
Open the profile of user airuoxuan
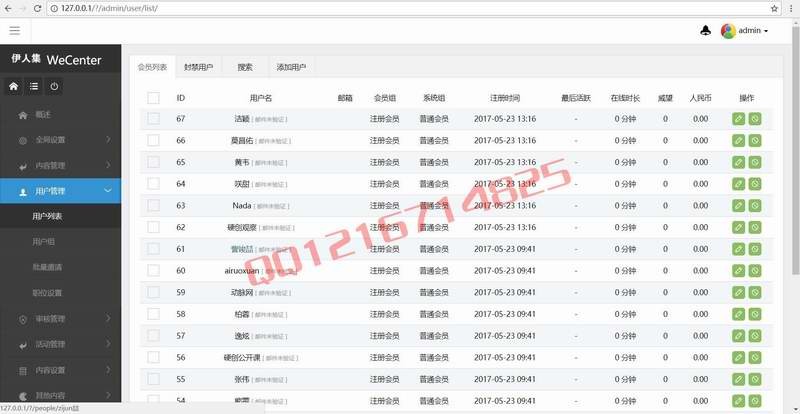(242, 271)
